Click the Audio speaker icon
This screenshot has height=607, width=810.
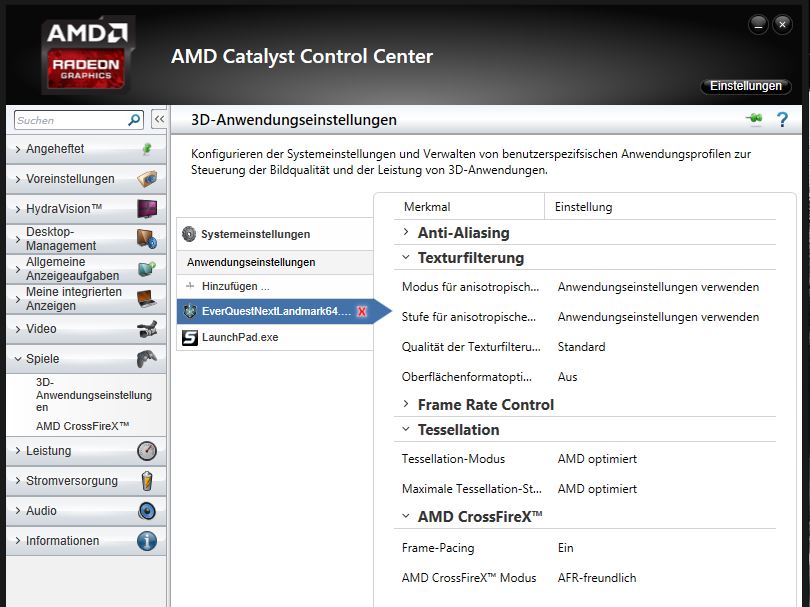point(147,510)
